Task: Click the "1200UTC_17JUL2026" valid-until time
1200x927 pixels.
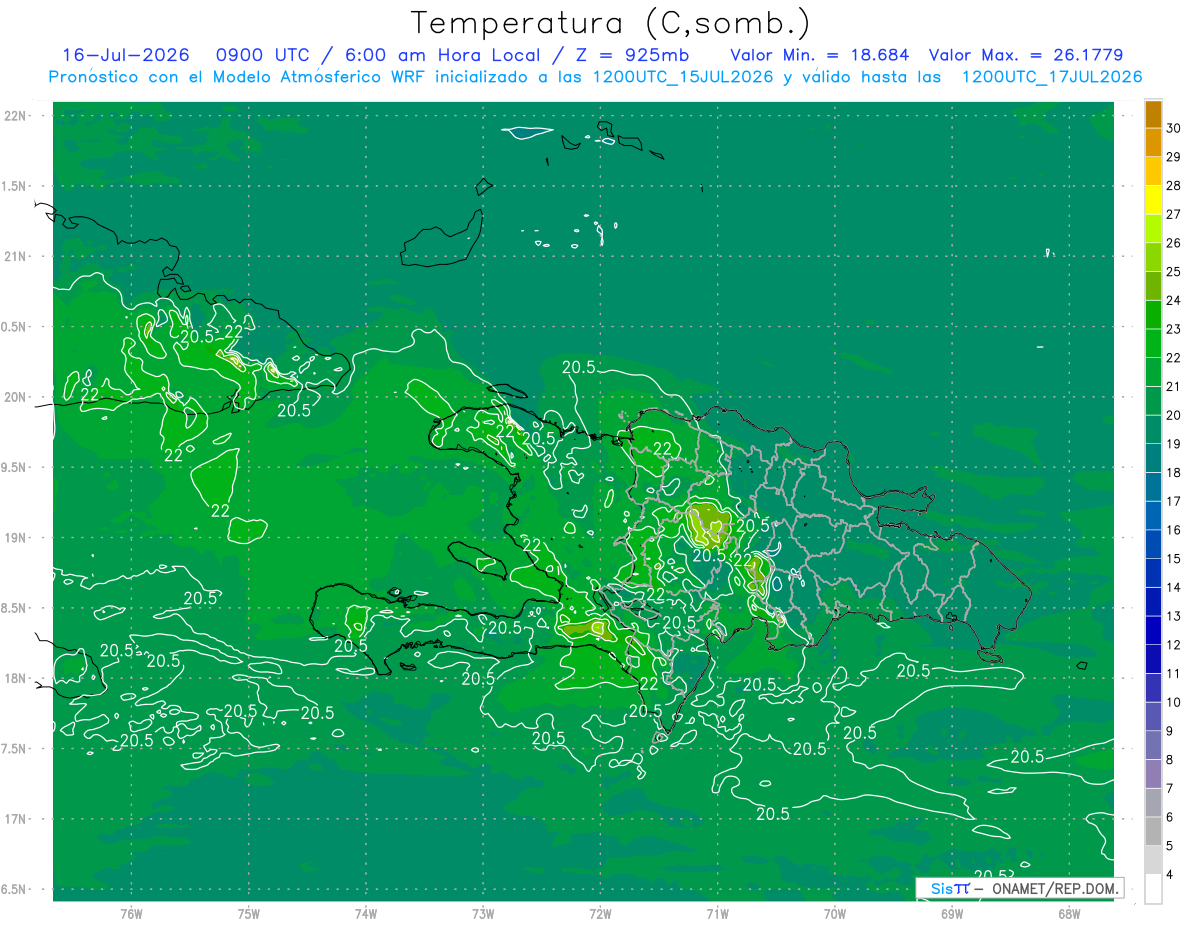Action: coord(1052,77)
